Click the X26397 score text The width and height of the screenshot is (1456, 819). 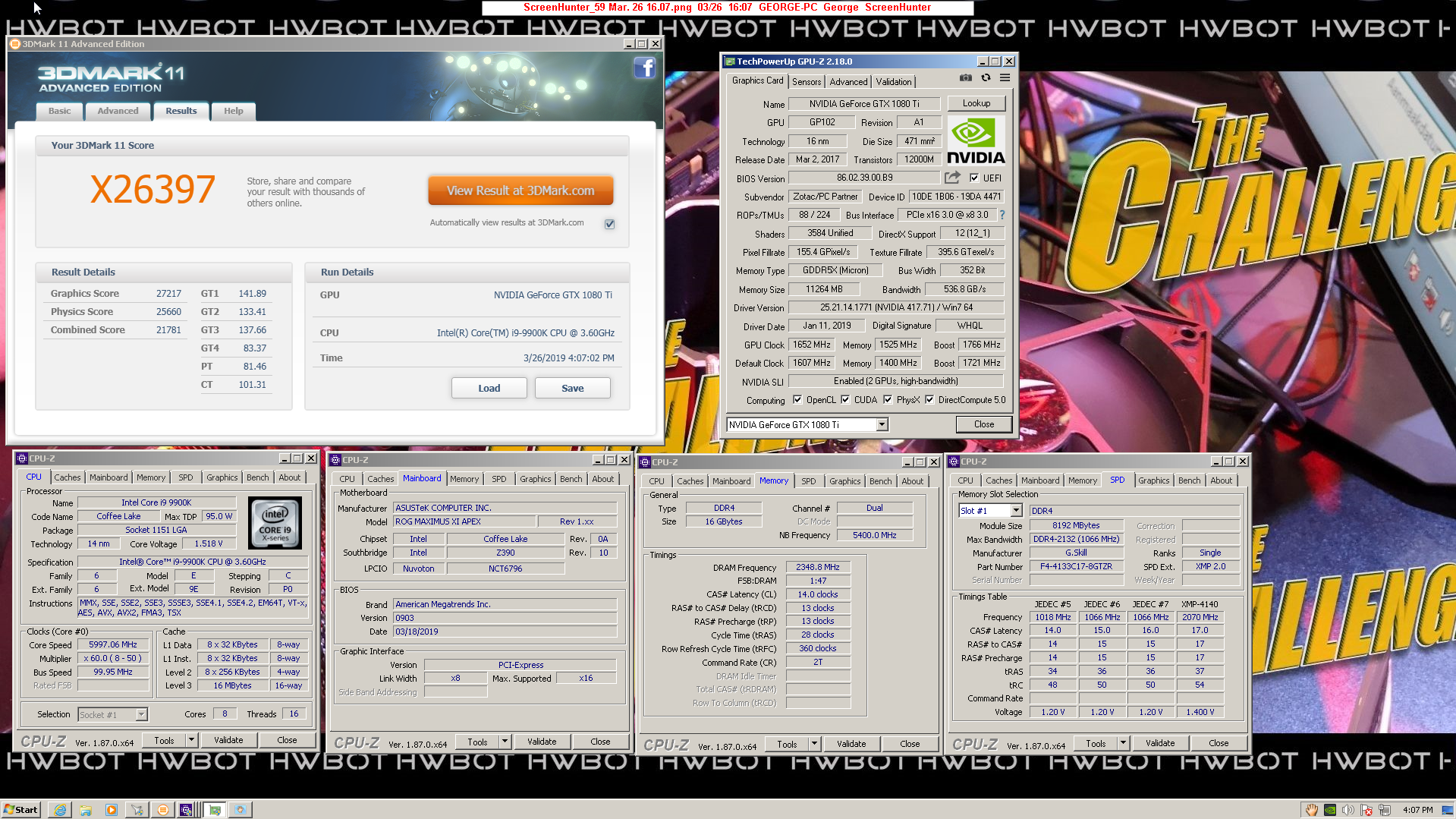point(153,190)
